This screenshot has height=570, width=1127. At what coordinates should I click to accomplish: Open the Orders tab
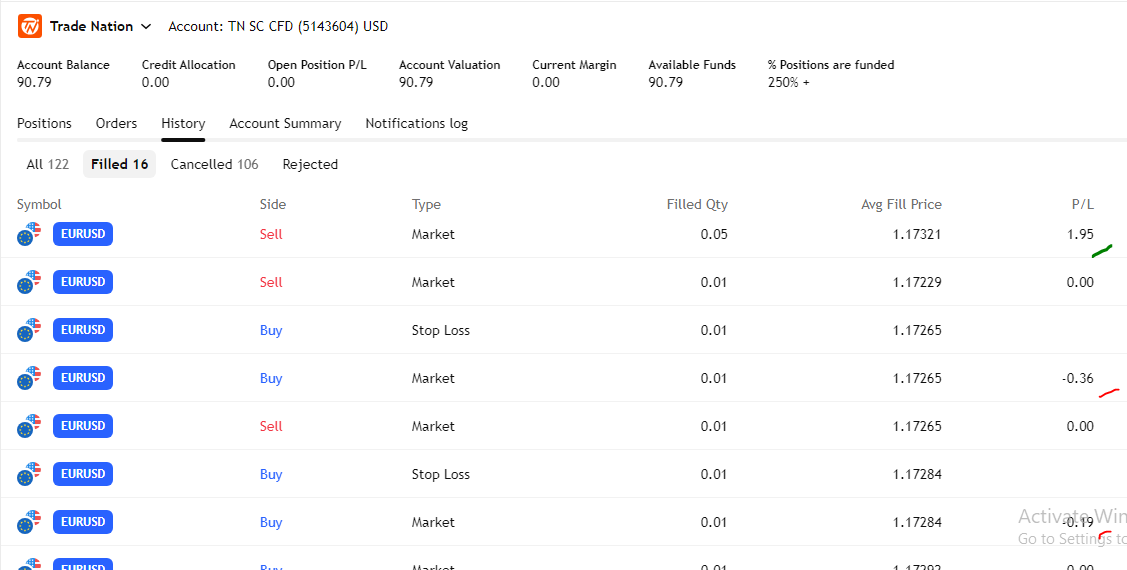116,124
